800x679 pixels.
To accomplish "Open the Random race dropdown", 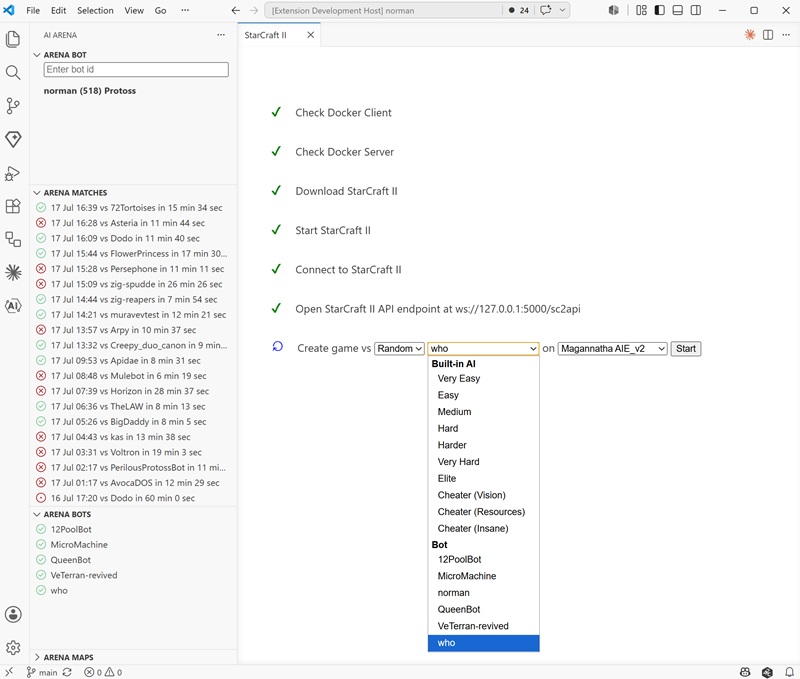I will point(399,348).
